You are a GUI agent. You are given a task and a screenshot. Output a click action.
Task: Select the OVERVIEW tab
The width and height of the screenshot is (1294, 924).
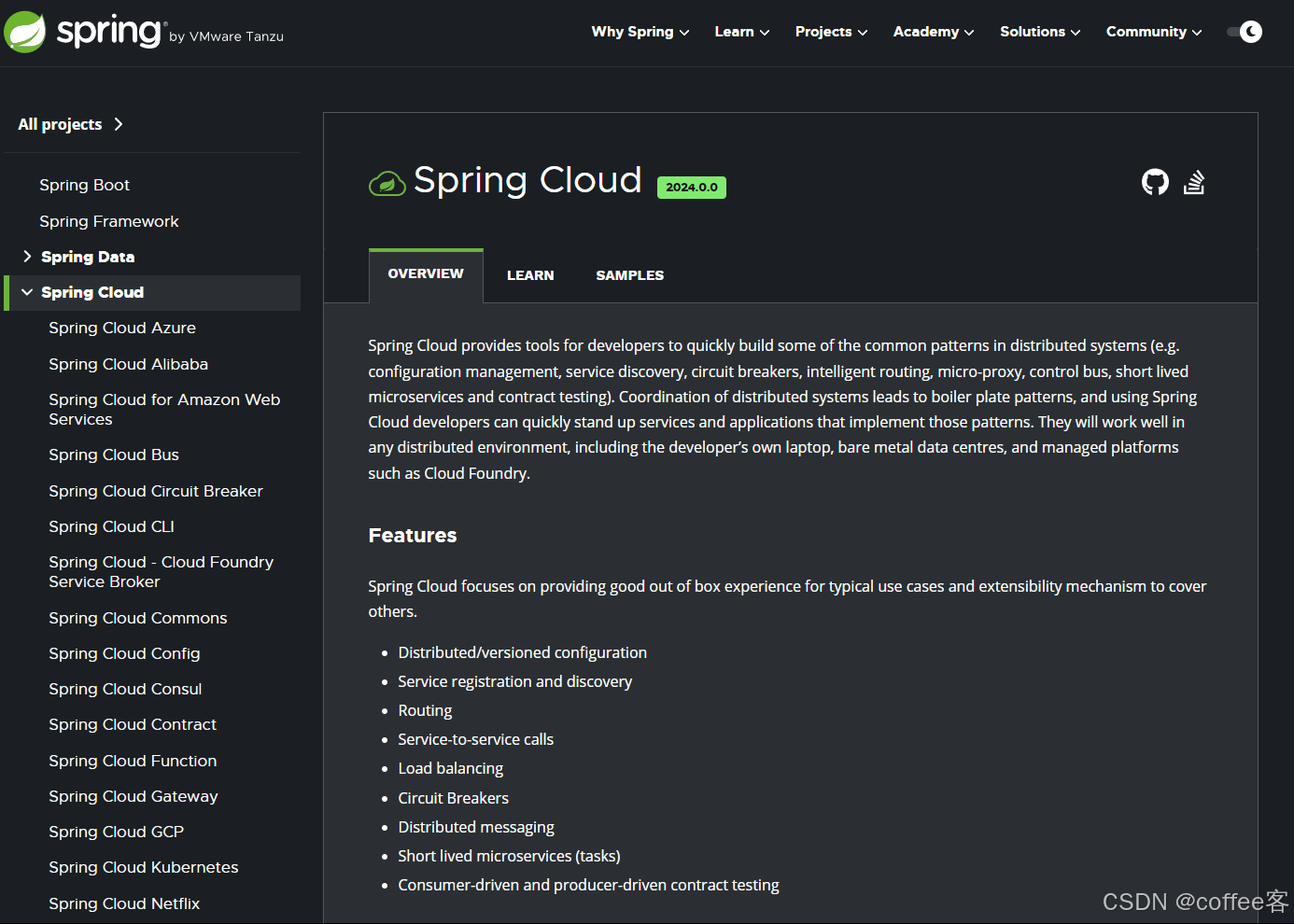point(426,274)
